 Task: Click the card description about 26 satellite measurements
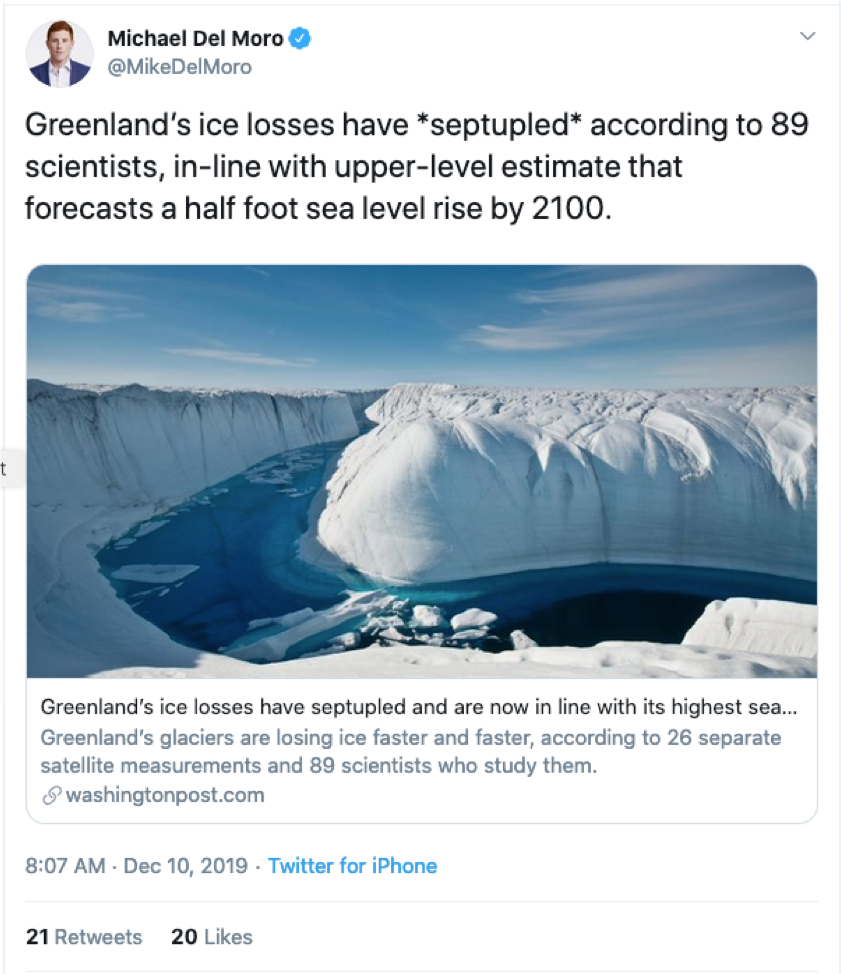[410, 752]
